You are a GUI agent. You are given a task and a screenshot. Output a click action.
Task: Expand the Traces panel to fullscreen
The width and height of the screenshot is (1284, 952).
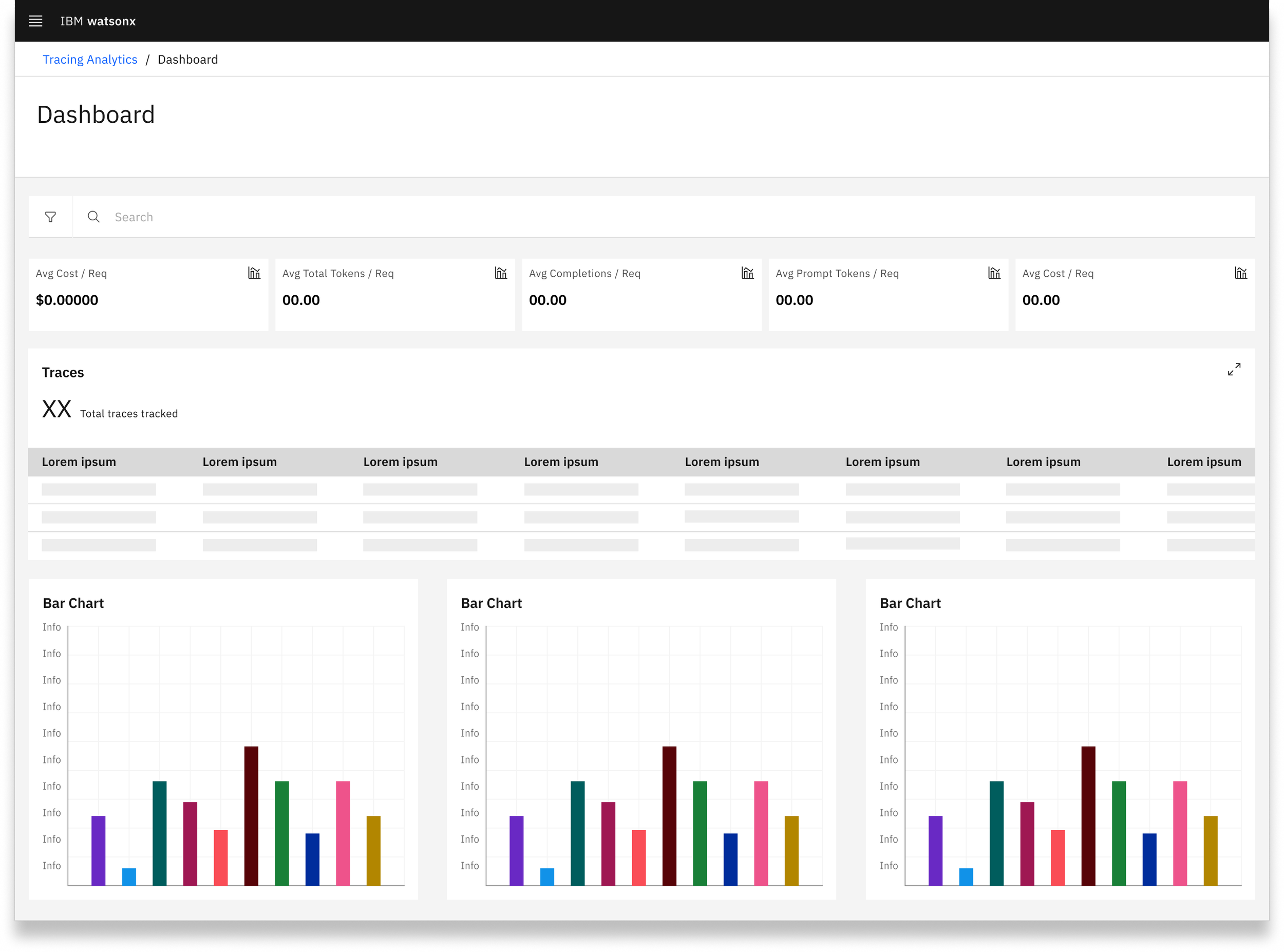(x=1234, y=369)
